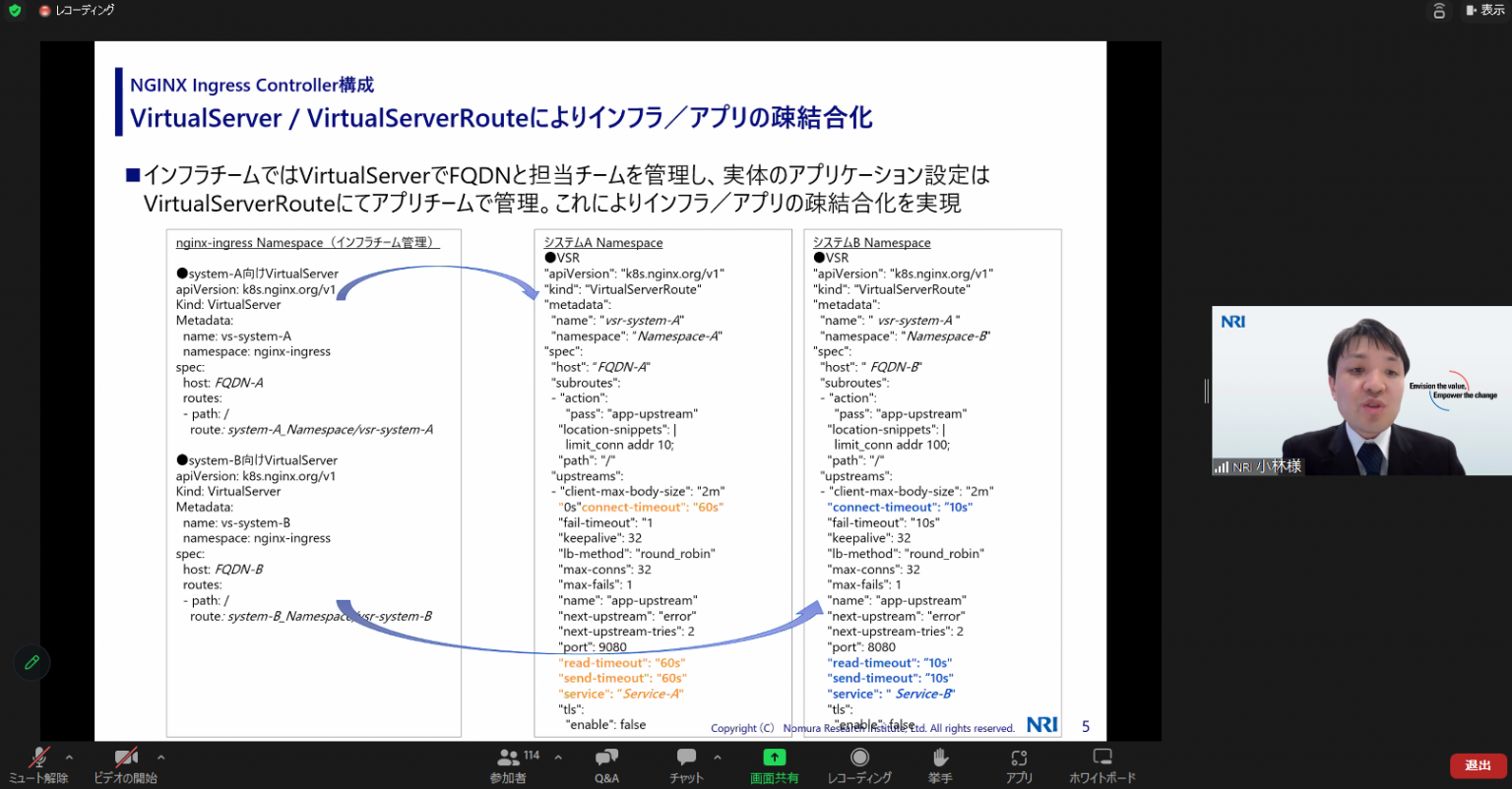The height and width of the screenshot is (789, 1512).
Task: Click text '"port": 8080'
Action: (861, 646)
